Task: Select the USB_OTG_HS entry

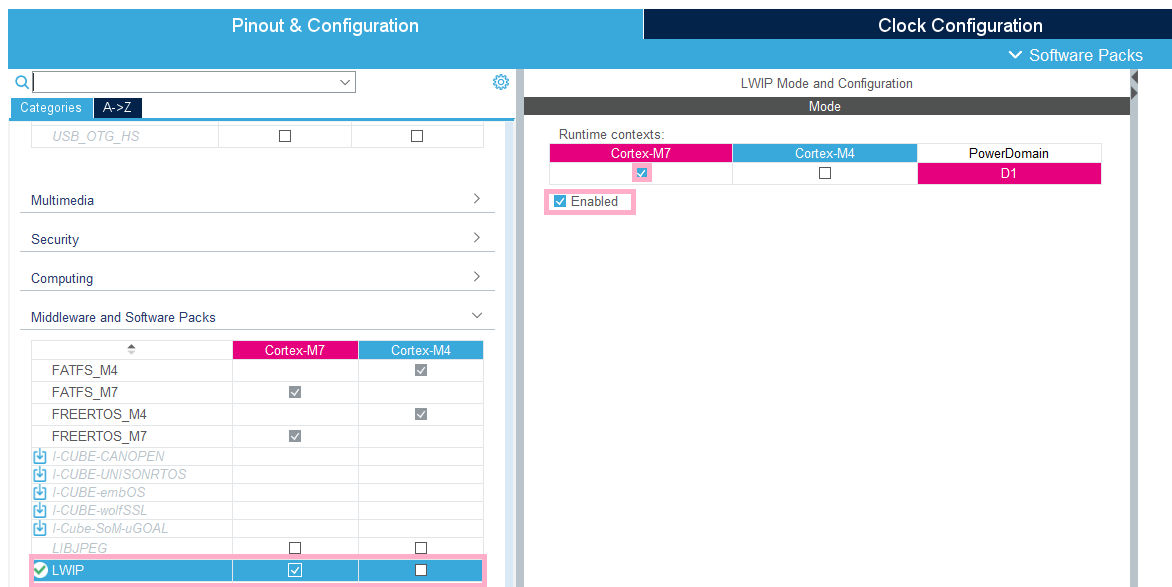Action: click(x=96, y=137)
